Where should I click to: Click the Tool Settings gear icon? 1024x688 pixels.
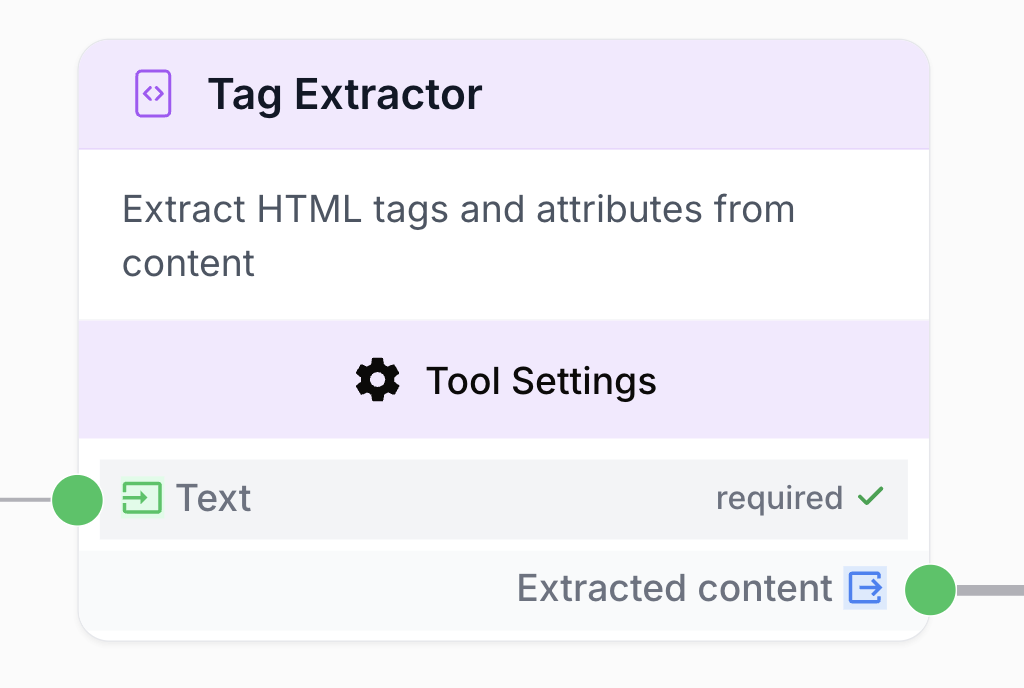pyautogui.click(x=376, y=380)
